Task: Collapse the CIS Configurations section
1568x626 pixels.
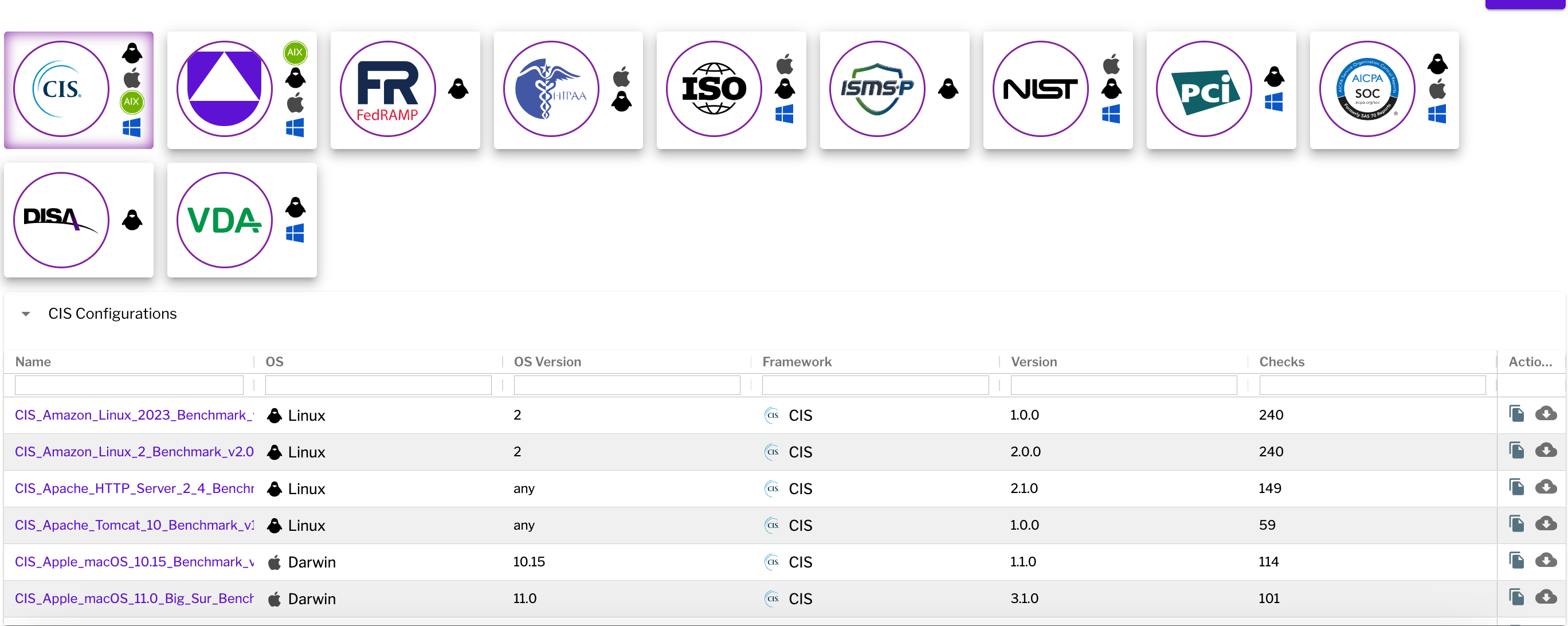Action: point(26,314)
